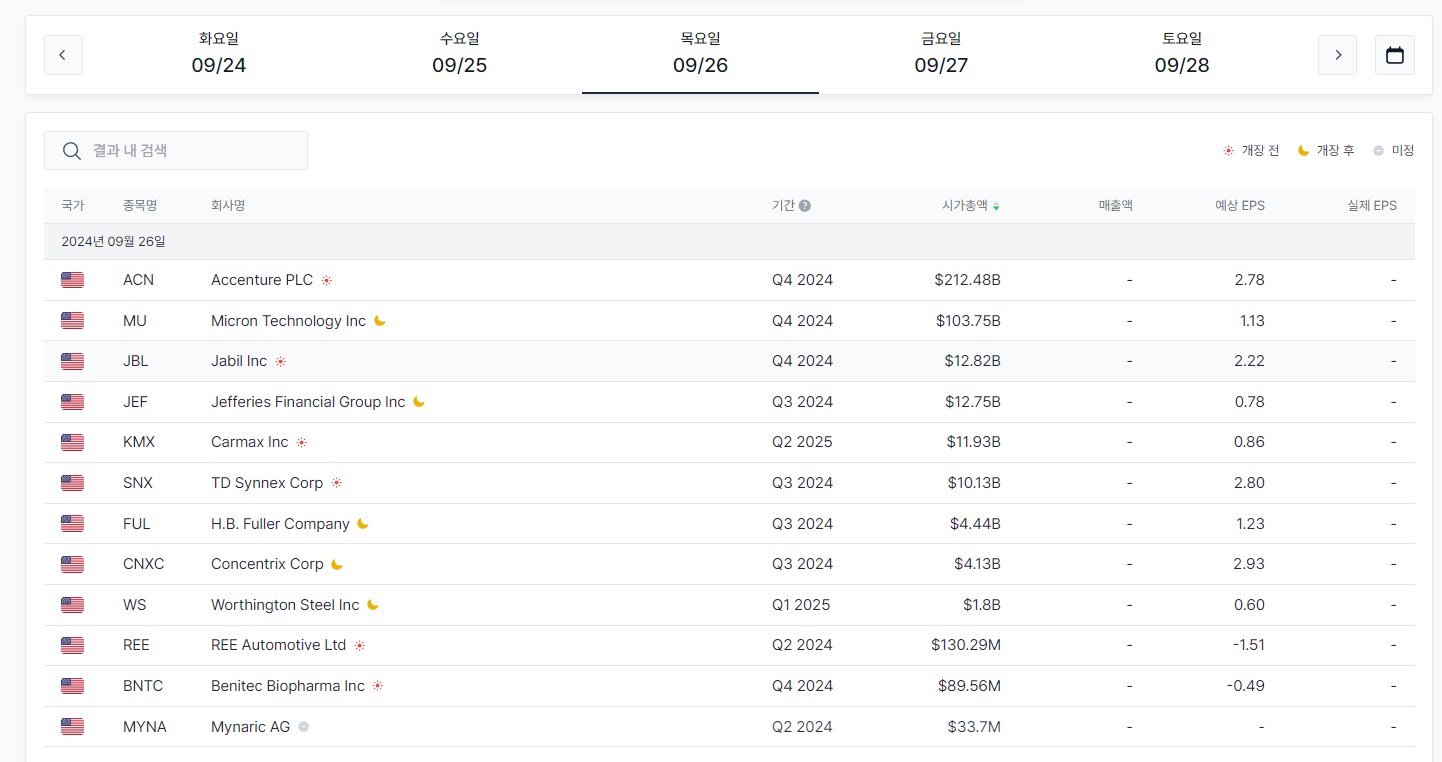Click the search magnifier icon
This screenshot has width=1442, height=762.
pyautogui.click(x=72, y=151)
